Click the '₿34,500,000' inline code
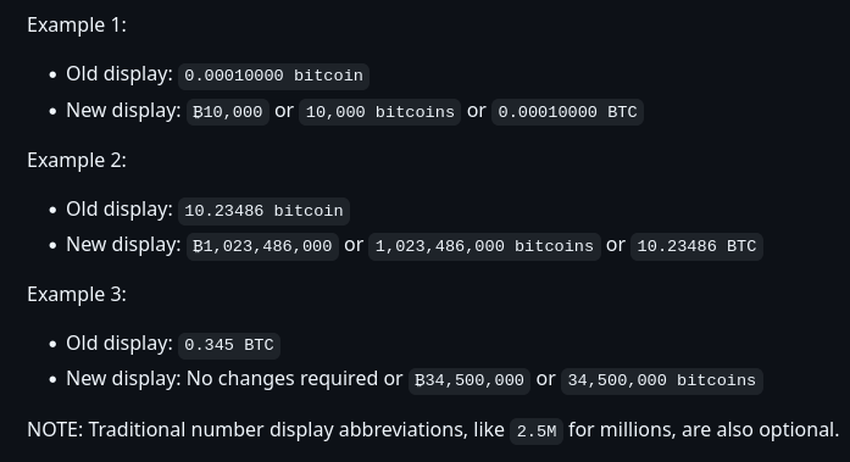 click(x=469, y=381)
